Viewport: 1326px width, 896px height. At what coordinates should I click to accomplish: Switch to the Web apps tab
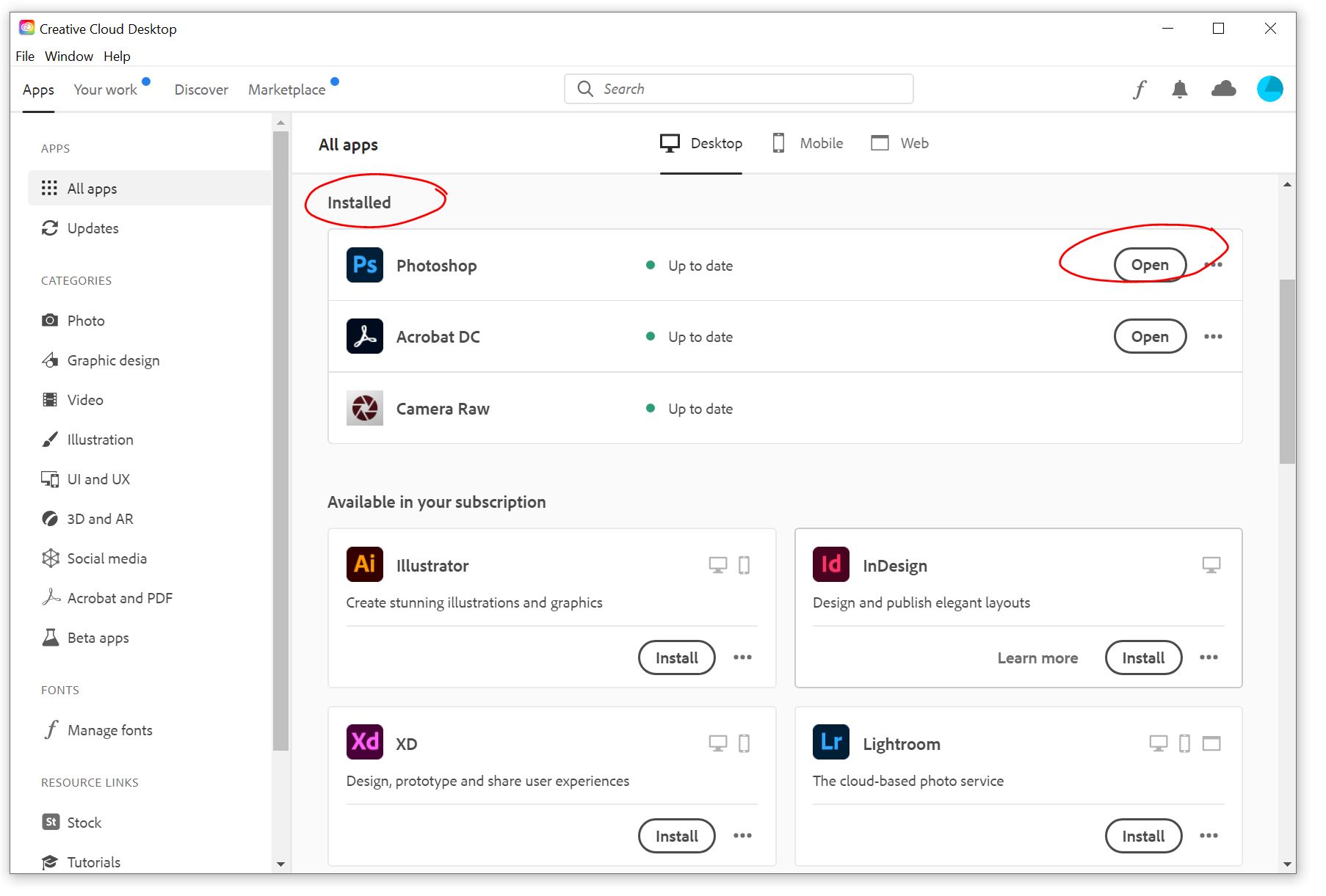pos(900,143)
